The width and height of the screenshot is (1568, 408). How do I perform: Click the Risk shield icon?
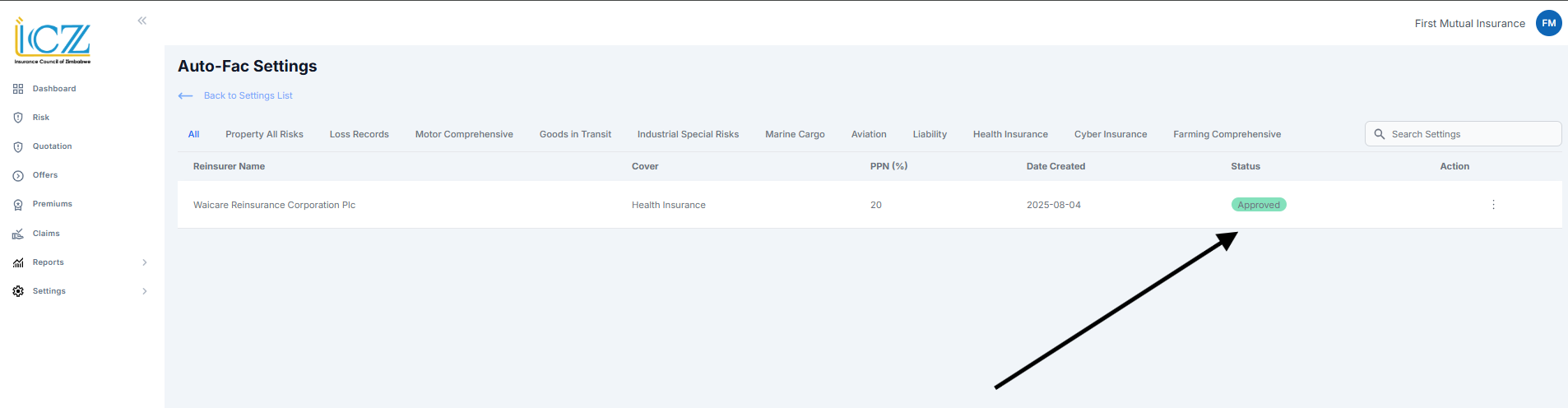pyautogui.click(x=18, y=118)
